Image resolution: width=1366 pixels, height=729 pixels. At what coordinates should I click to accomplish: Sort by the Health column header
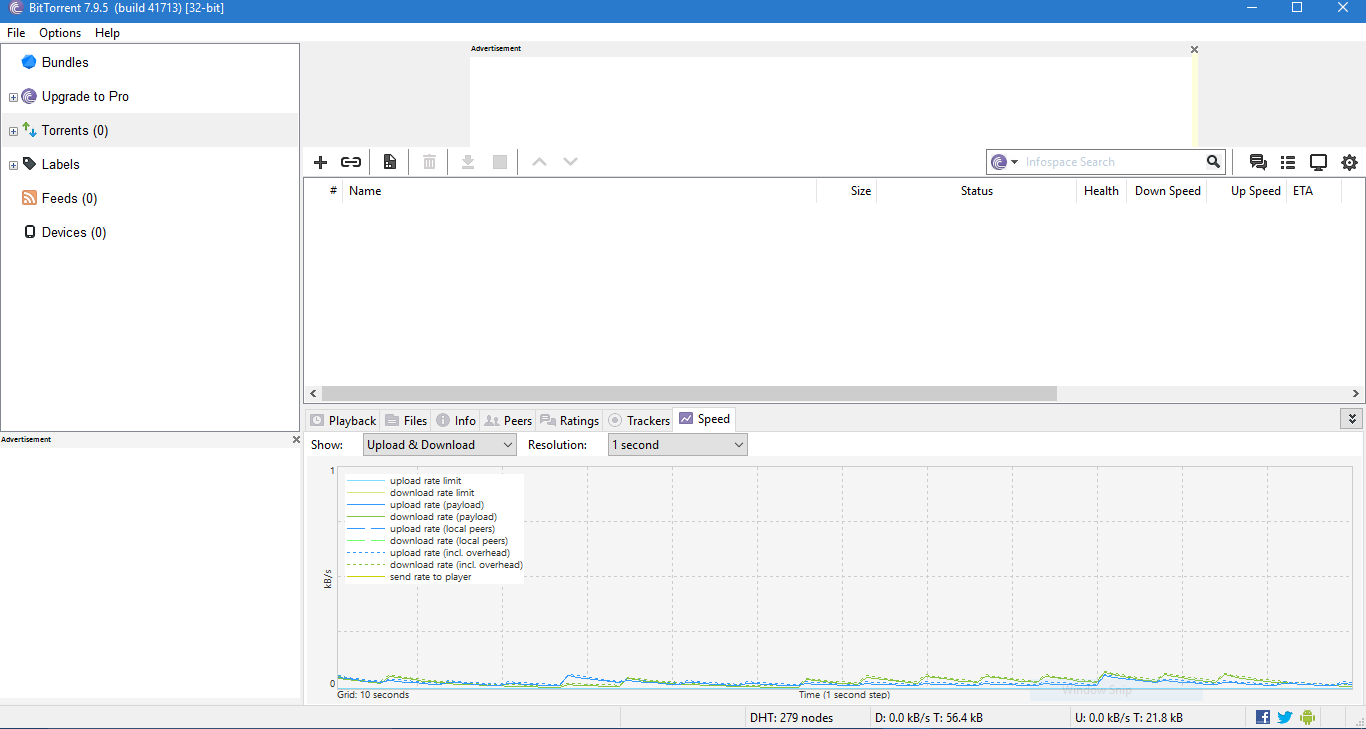[x=1101, y=190]
